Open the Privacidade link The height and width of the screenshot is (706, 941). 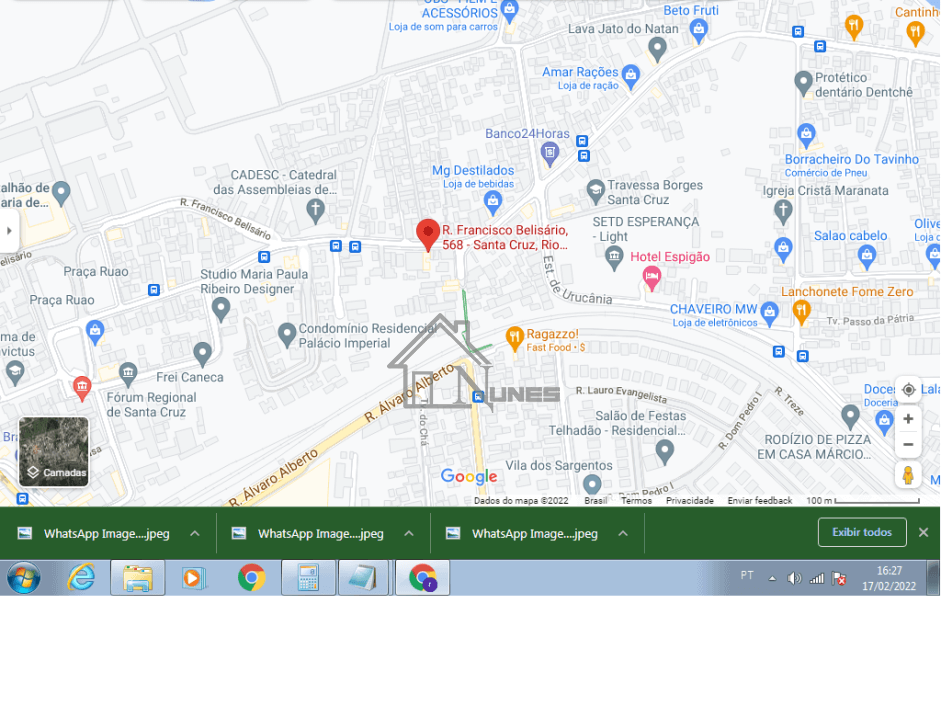tap(690, 501)
